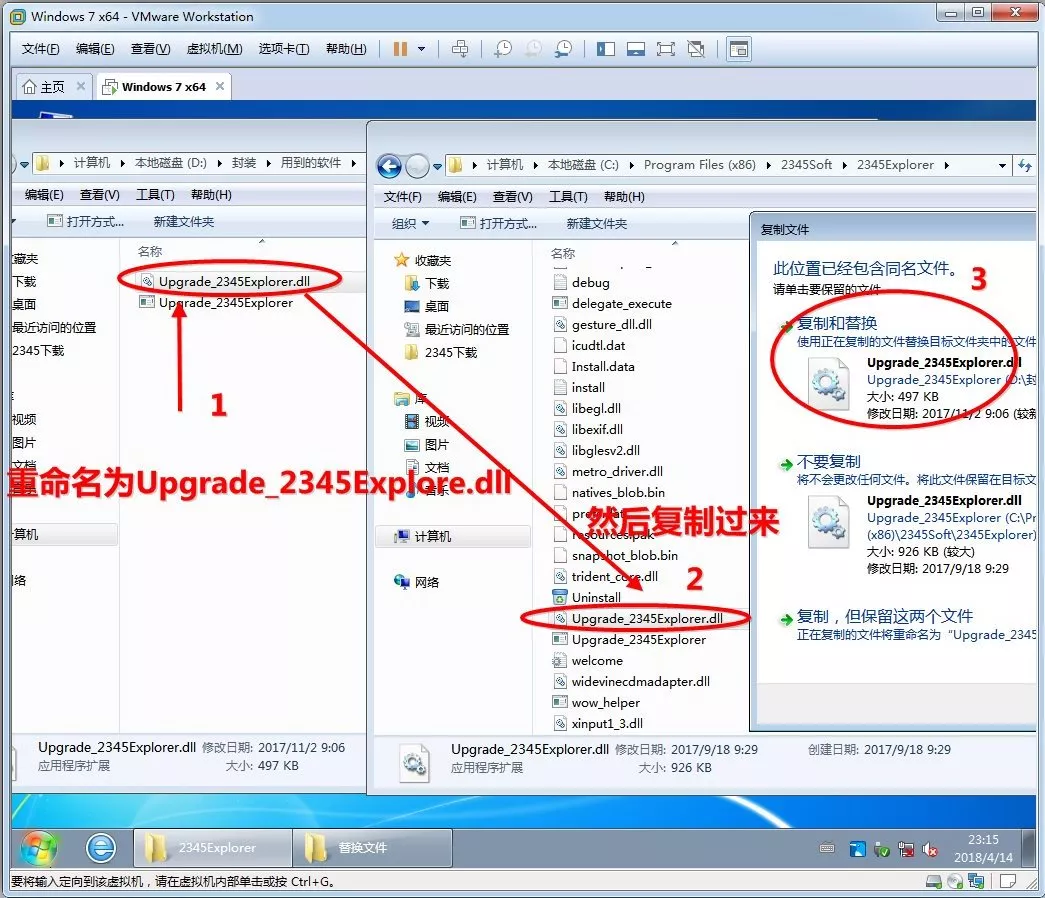Open Internet Explorer from the guest taskbar
The image size is (1045, 898).
click(x=100, y=848)
